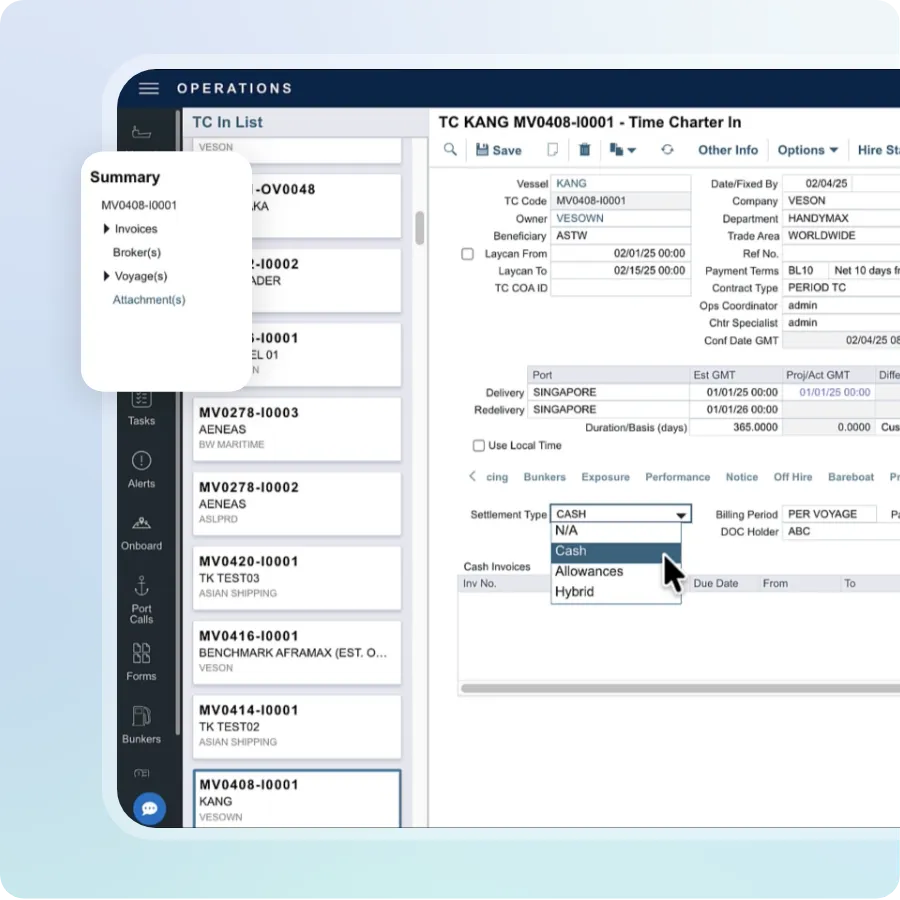Open the Settlement Type dropdown
This screenshot has height=900, width=900.
[x=620, y=514]
